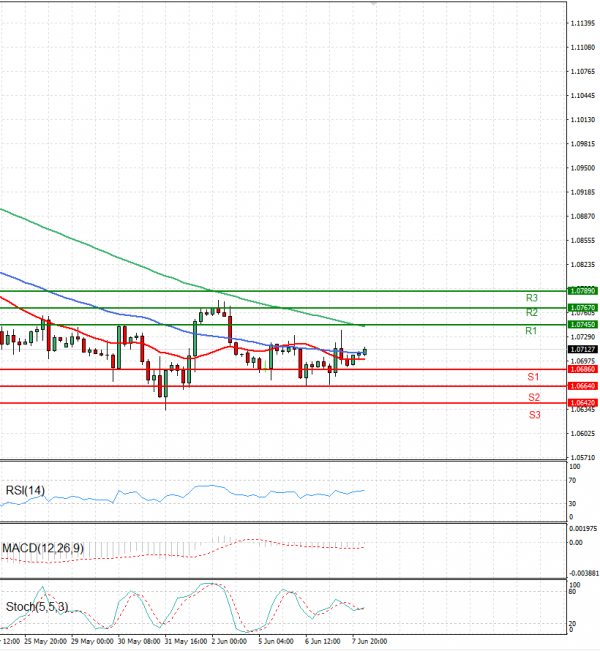Select the 1.06640 support price tag
This screenshot has width=600, height=651.
[x=583, y=386]
